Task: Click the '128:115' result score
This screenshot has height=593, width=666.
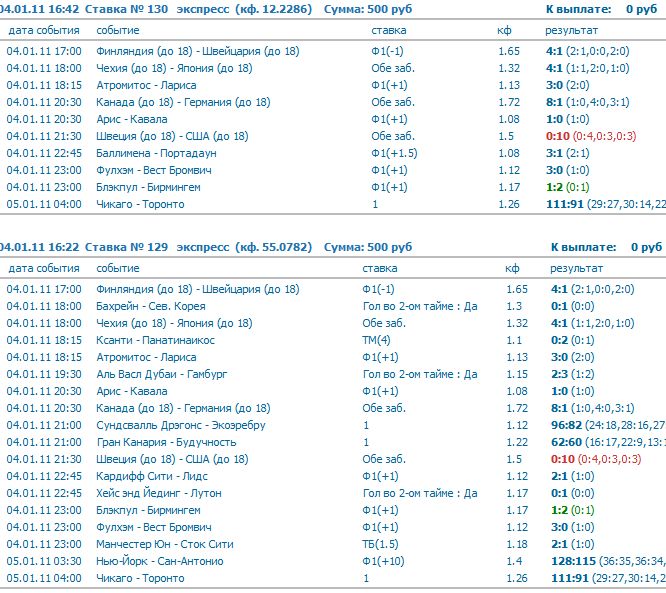Action: pos(573,561)
